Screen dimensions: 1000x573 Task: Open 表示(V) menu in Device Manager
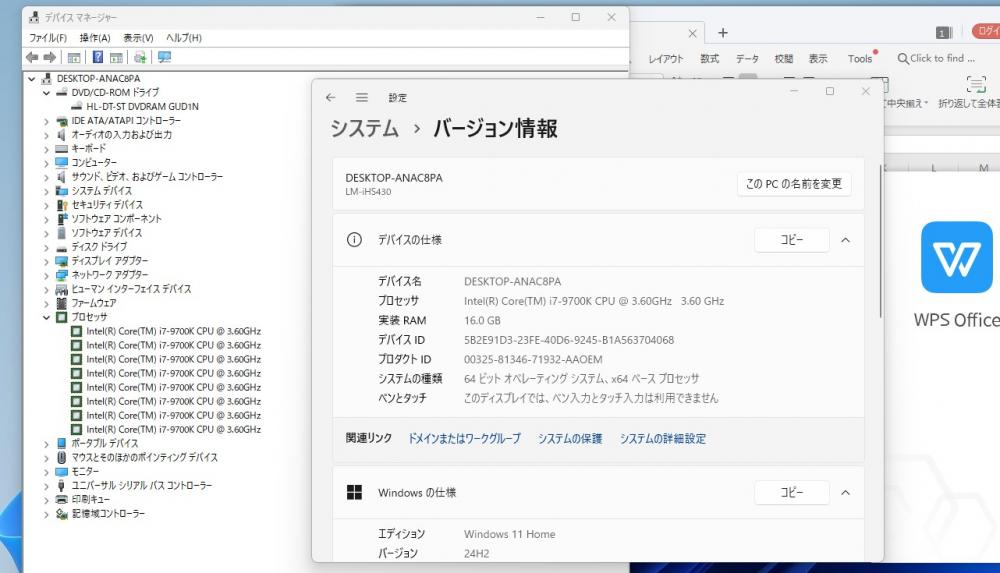point(138,38)
